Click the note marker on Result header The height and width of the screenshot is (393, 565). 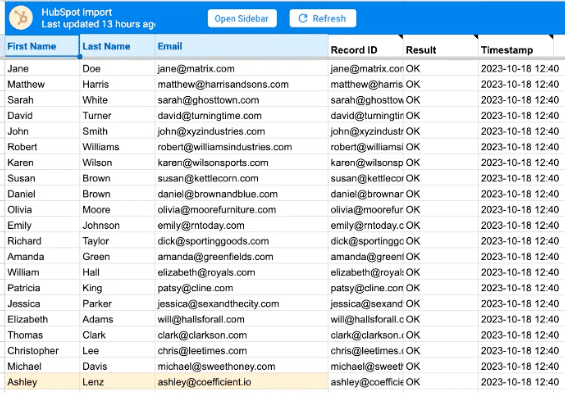[476, 37]
